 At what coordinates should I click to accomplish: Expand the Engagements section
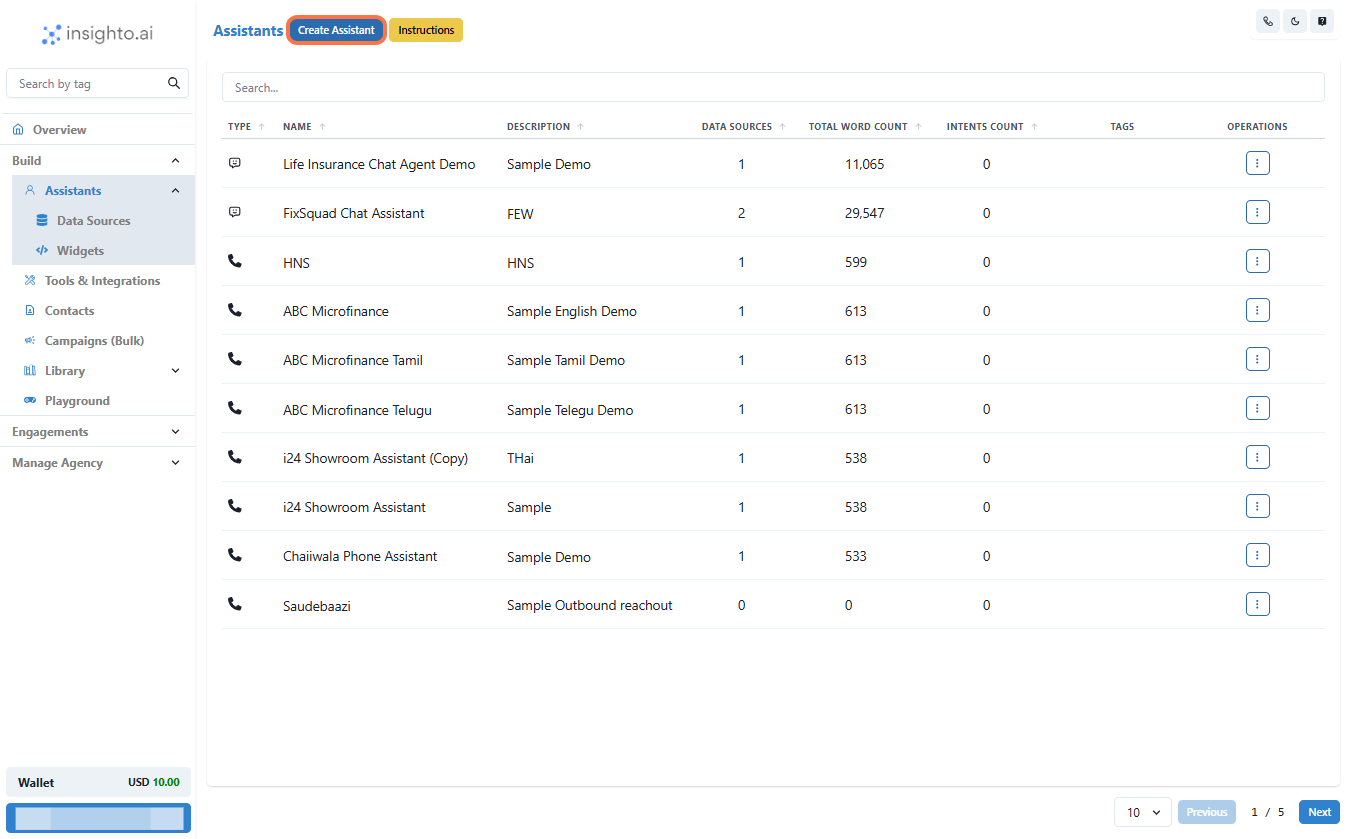(97, 432)
